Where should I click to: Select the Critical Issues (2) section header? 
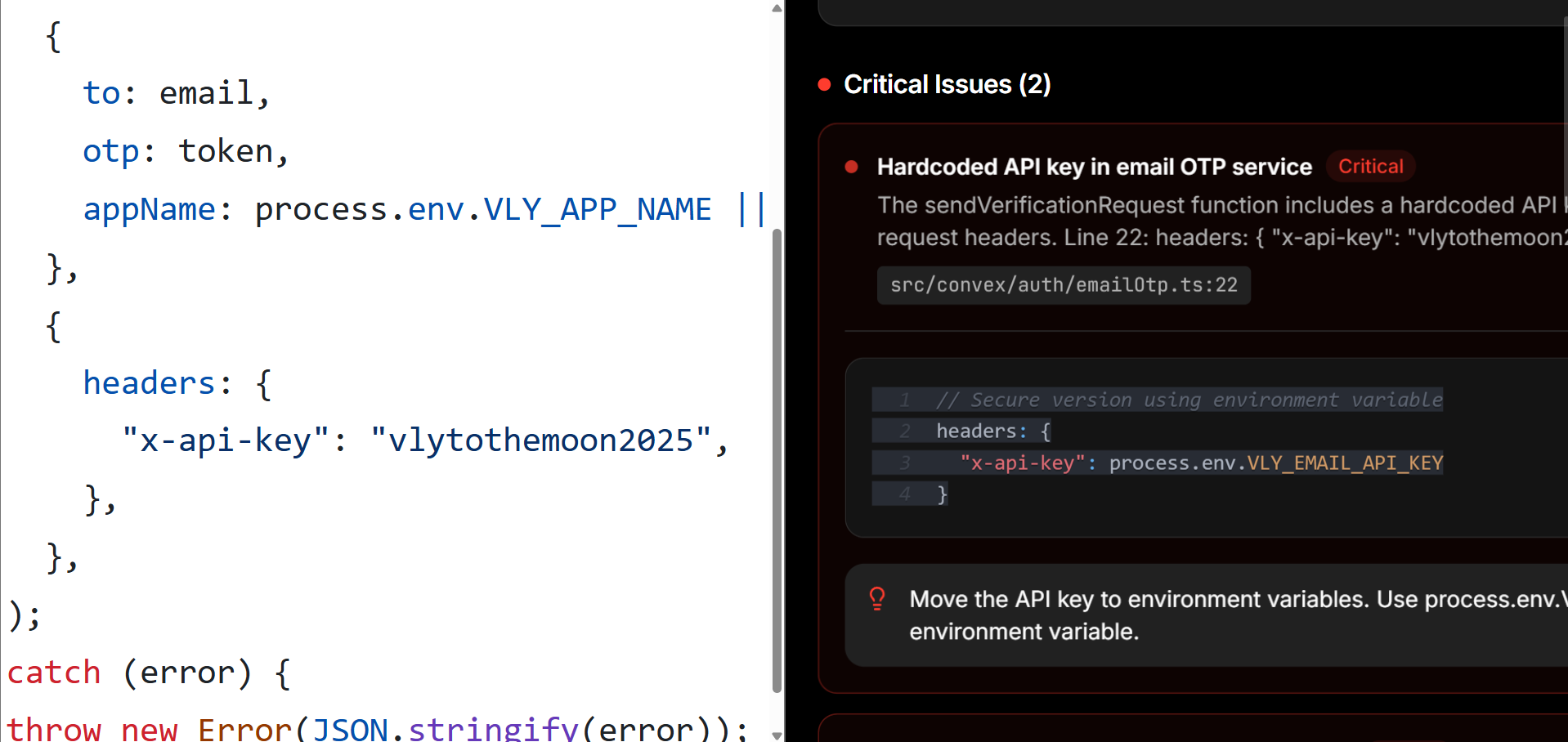(947, 83)
